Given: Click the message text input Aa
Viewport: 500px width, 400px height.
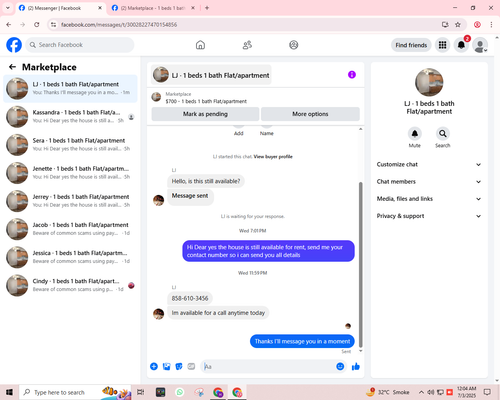Looking at the screenshot, I should coord(268,367).
